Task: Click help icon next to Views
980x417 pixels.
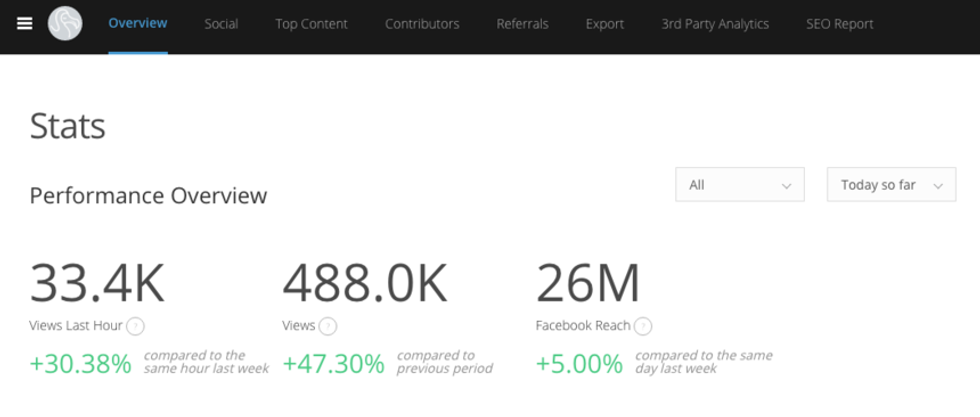Action: (x=328, y=326)
